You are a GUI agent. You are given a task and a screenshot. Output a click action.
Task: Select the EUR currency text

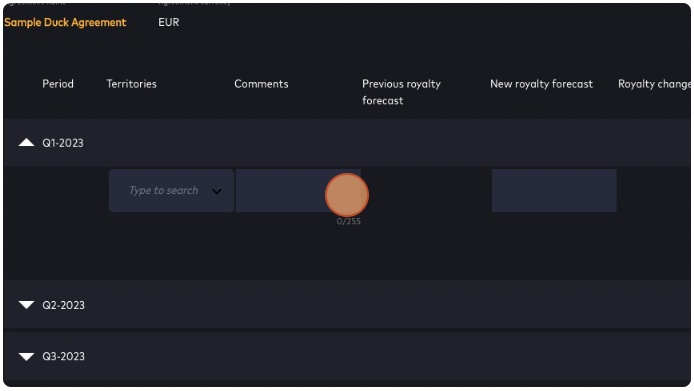click(169, 22)
